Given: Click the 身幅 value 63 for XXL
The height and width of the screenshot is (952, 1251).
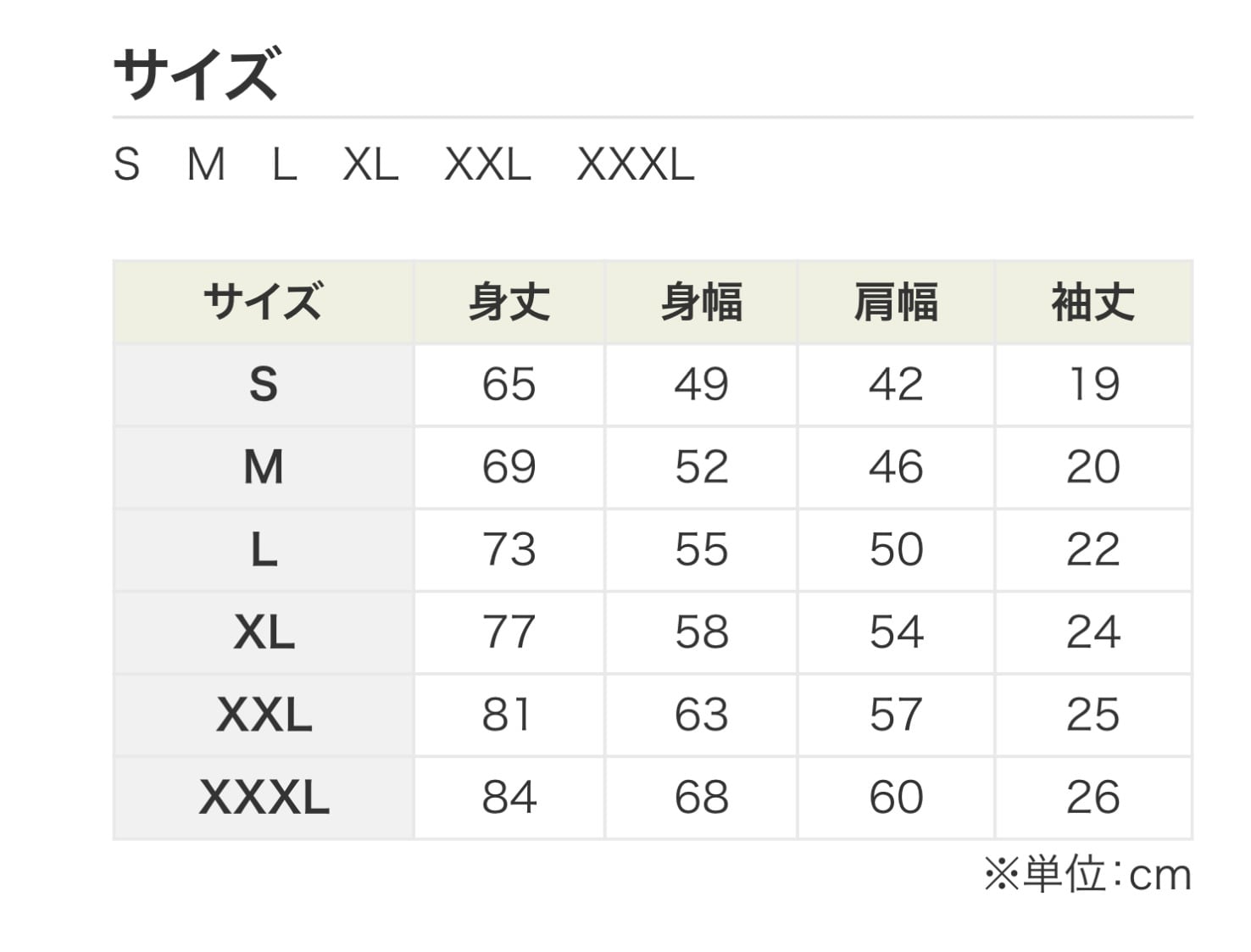Looking at the screenshot, I should 702,715.
